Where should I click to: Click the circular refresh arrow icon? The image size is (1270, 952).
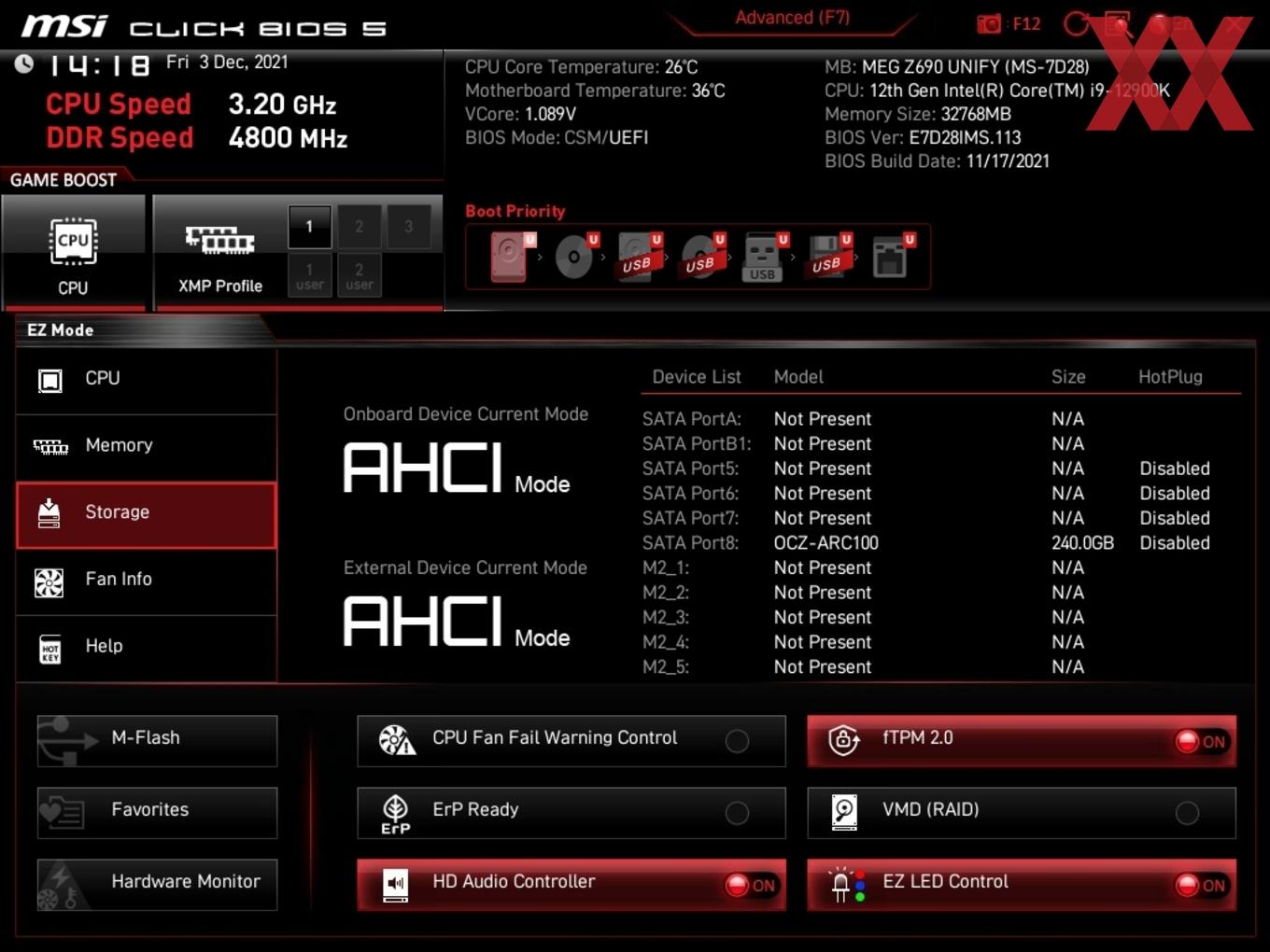1076,23
